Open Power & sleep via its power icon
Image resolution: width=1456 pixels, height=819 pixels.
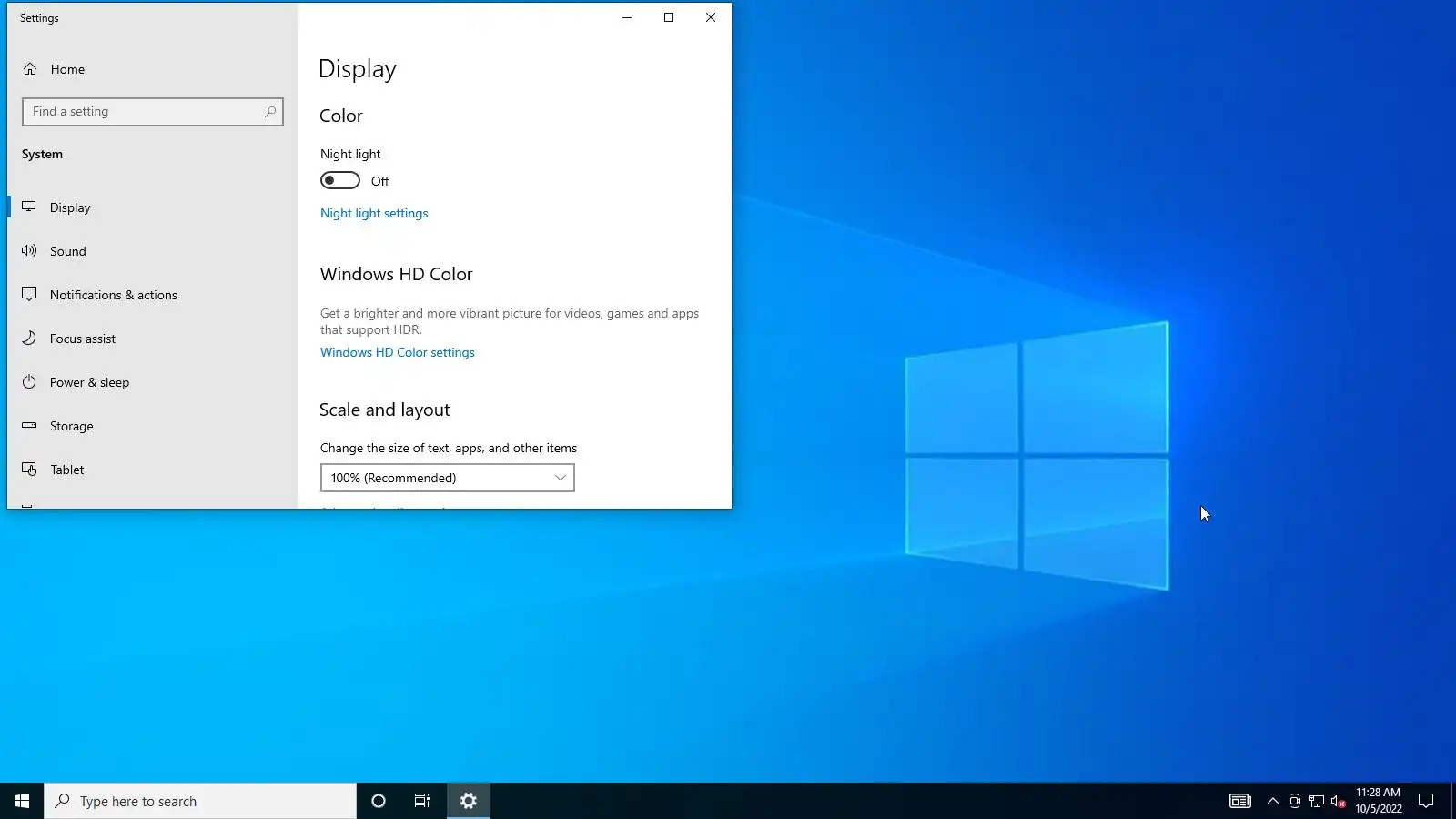(x=29, y=382)
